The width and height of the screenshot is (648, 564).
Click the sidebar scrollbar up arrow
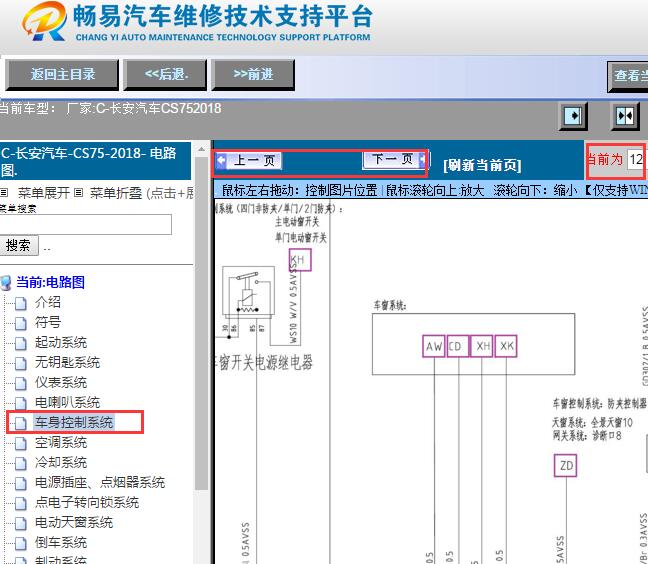point(201,149)
